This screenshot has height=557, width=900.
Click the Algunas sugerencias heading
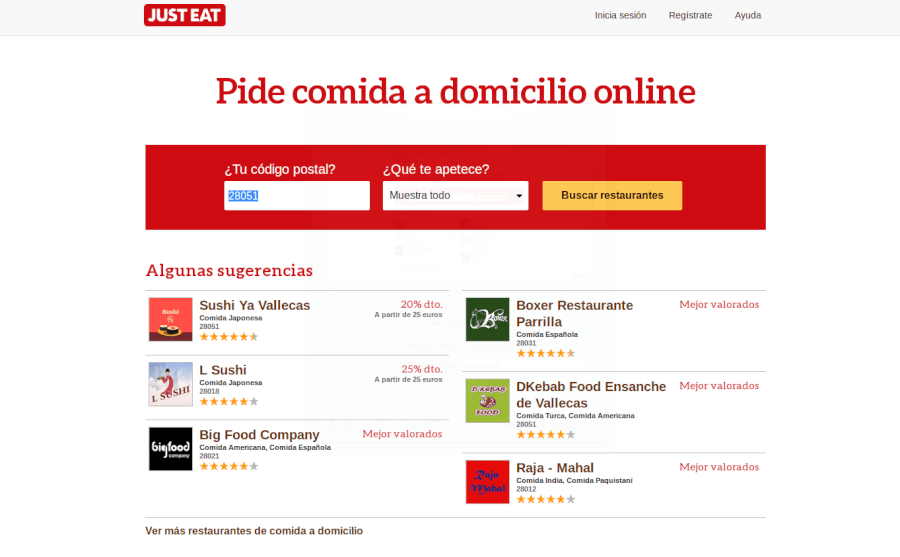click(230, 270)
